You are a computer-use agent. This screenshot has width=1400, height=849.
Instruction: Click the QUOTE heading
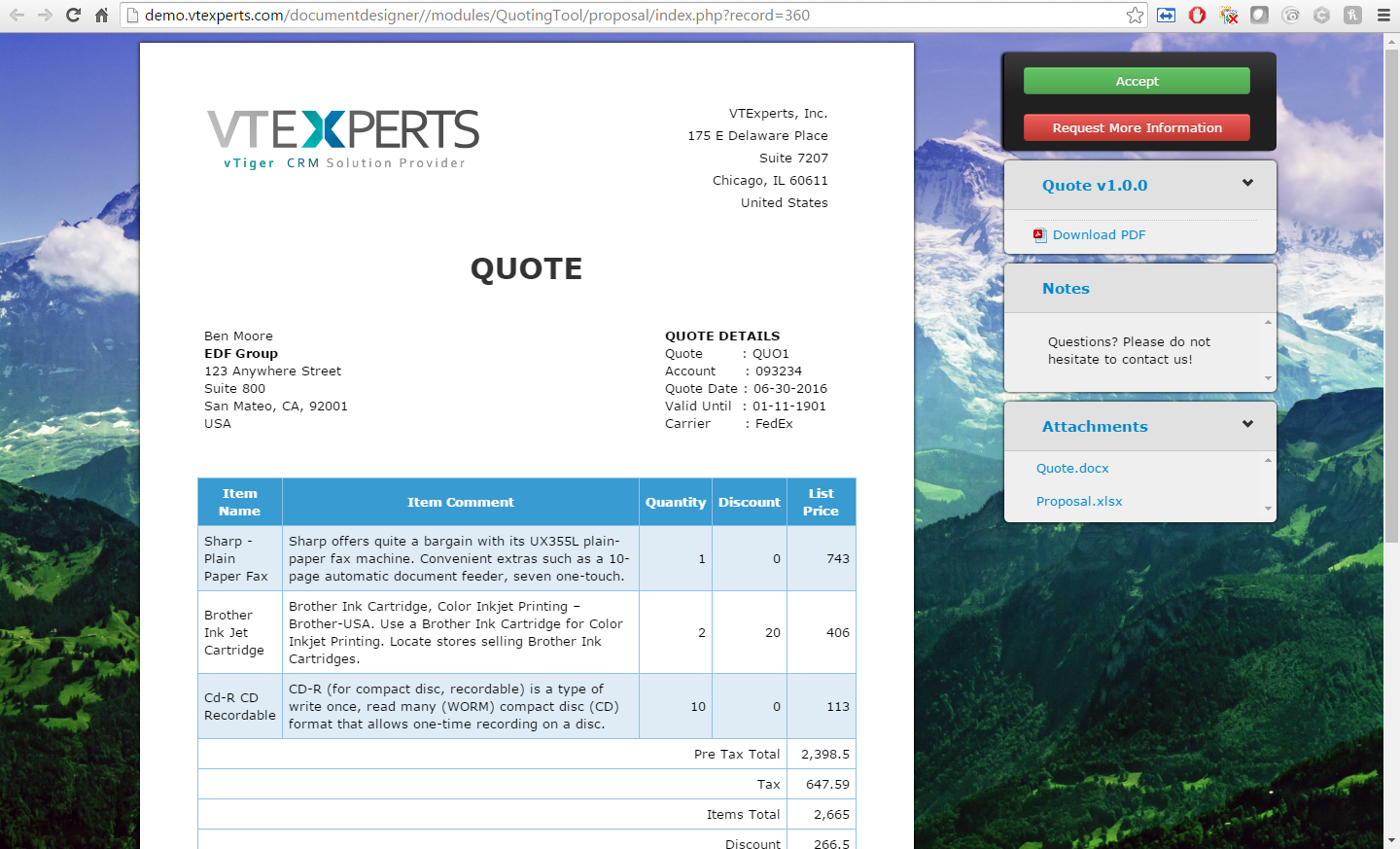pos(526,268)
